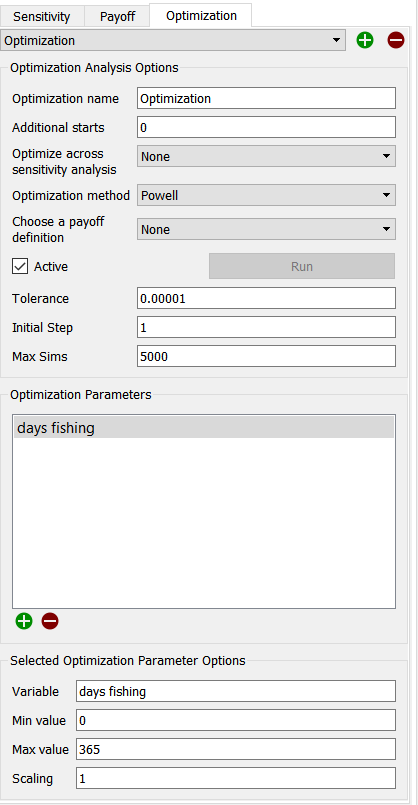Switch to the Payoff tab

(x=117, y=16)
